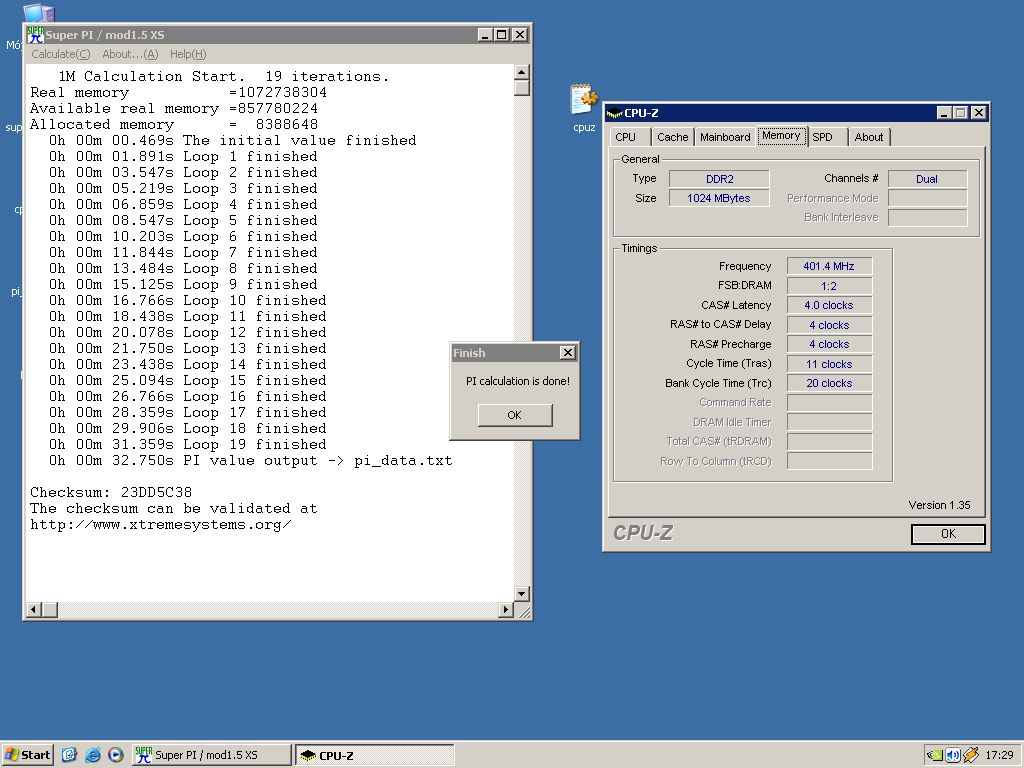
Task: Maximize the Super PI window
Action: (502, 35)
